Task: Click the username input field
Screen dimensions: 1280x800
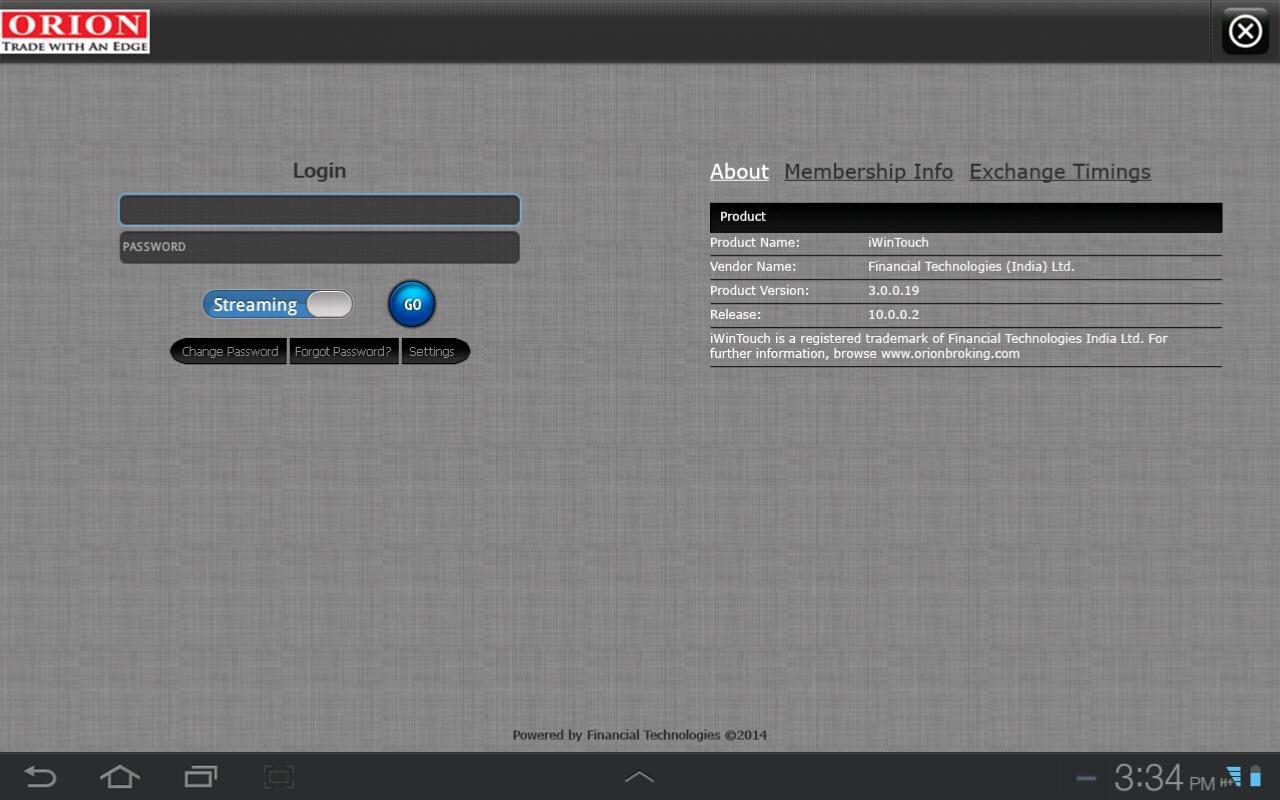Action: click(319, 210)
